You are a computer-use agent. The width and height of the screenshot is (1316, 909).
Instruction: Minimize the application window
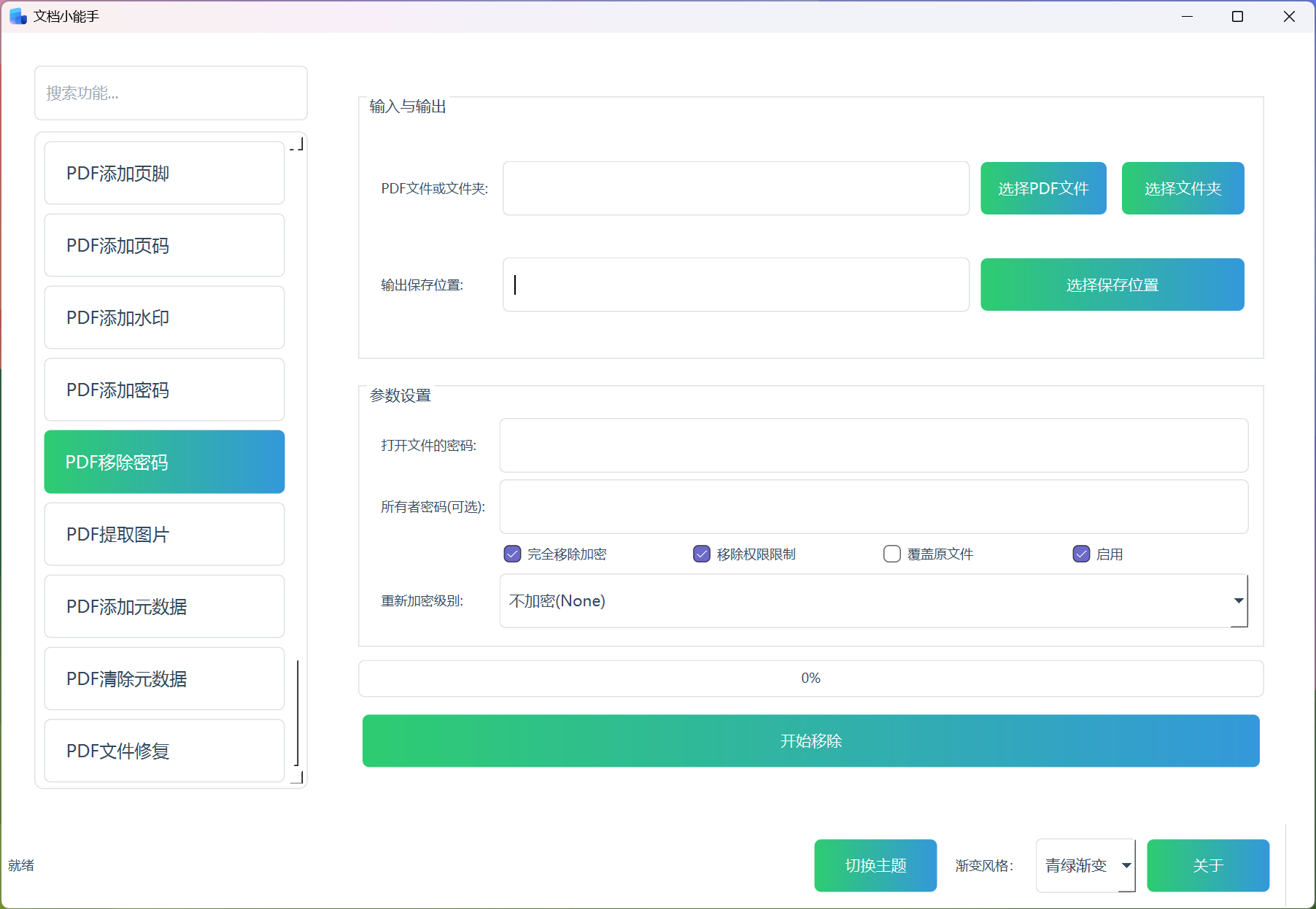click(1187, 16)
